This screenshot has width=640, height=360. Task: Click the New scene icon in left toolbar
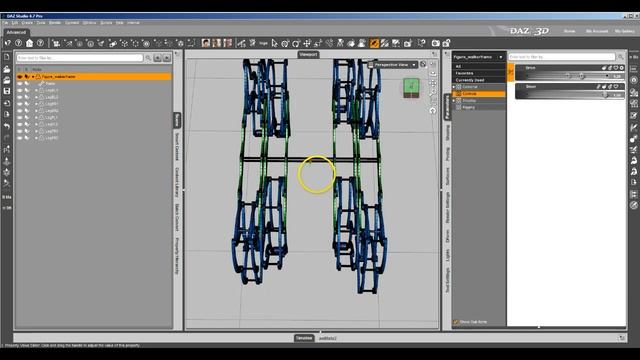[7, 58]
